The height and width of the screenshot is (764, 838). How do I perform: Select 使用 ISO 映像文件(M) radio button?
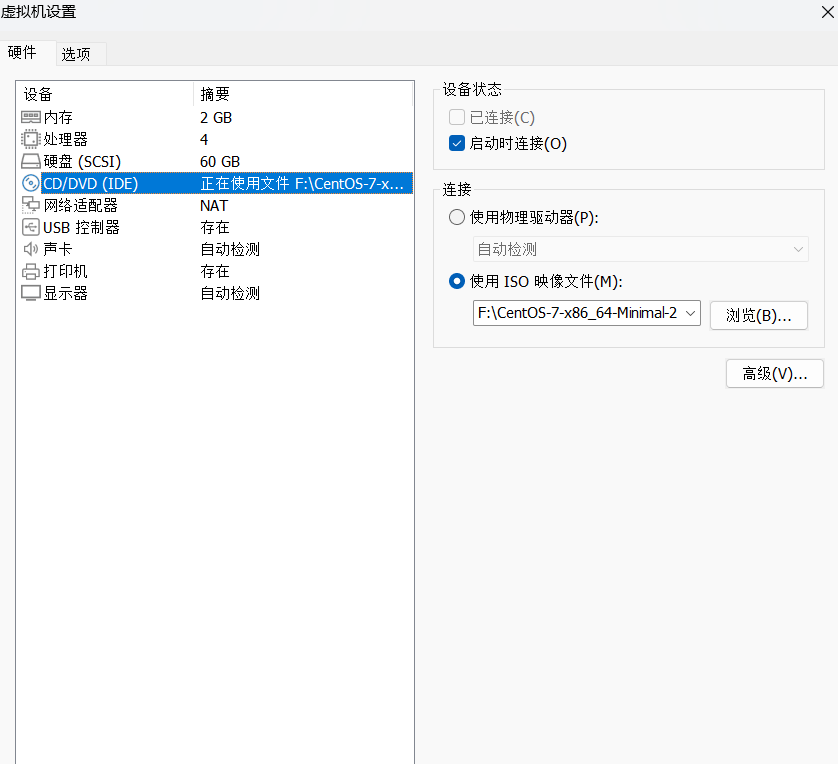456,281
